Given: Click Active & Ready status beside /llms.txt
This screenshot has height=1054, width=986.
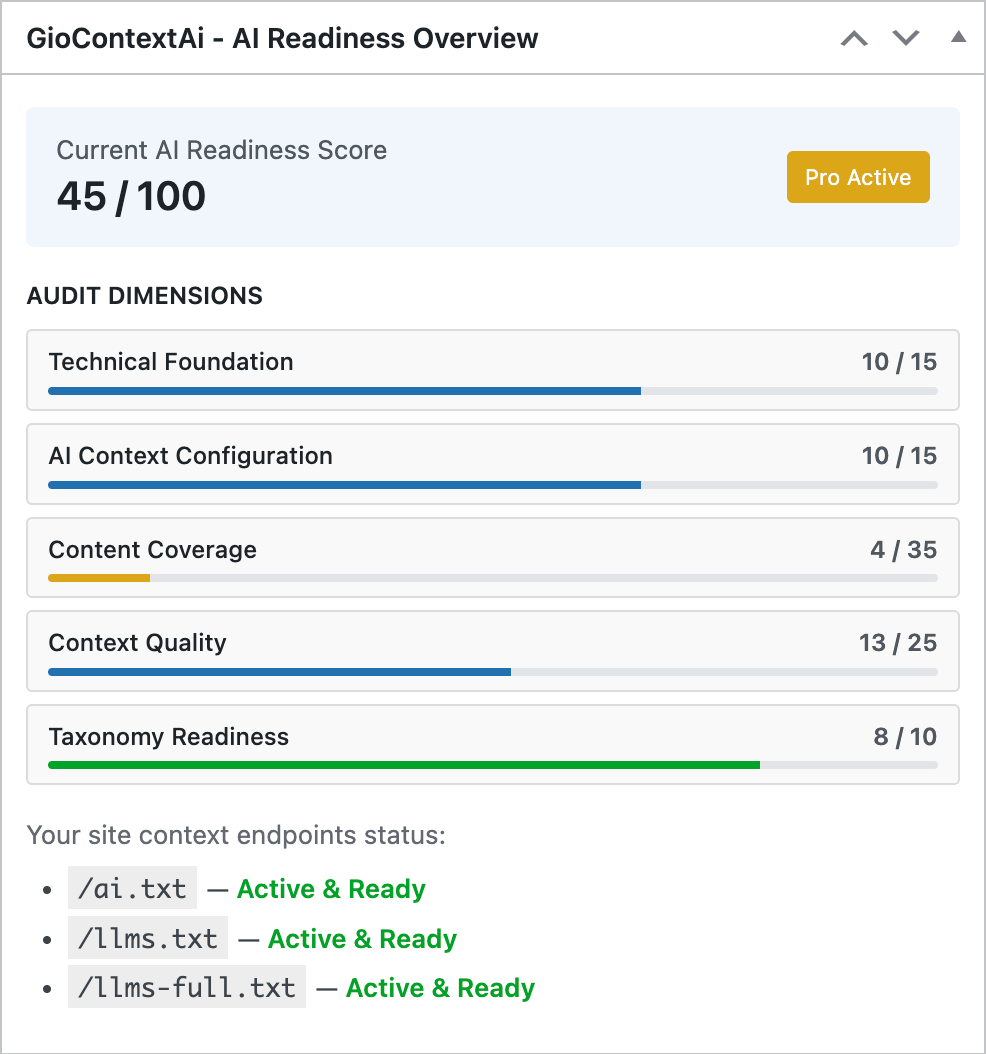Looking at the screenshot, I should click(x=362, y=938).
